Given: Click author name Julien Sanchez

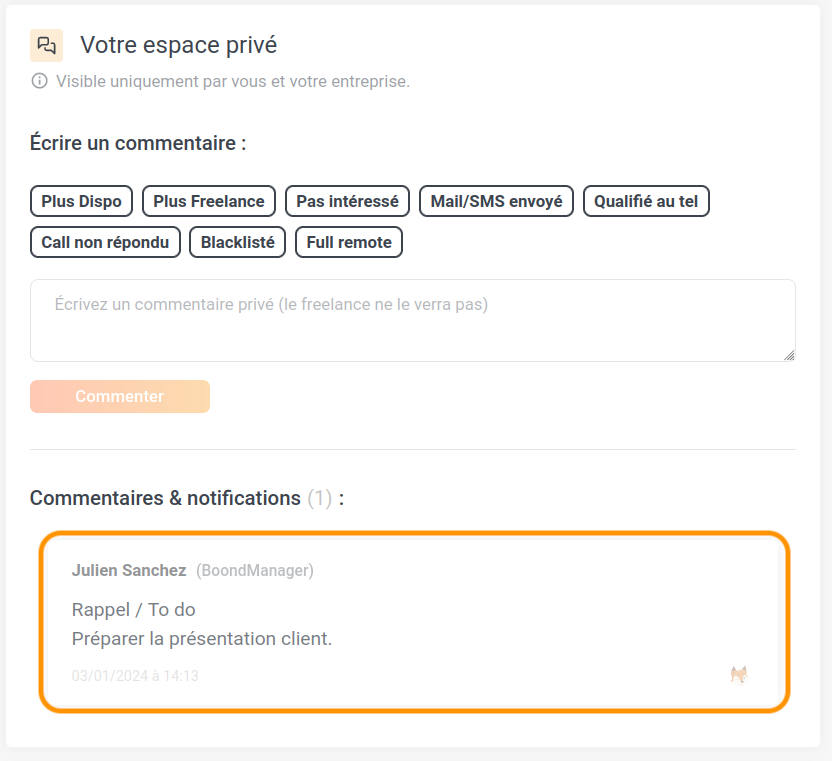Looking at the screenshot, I should [129, 571].
